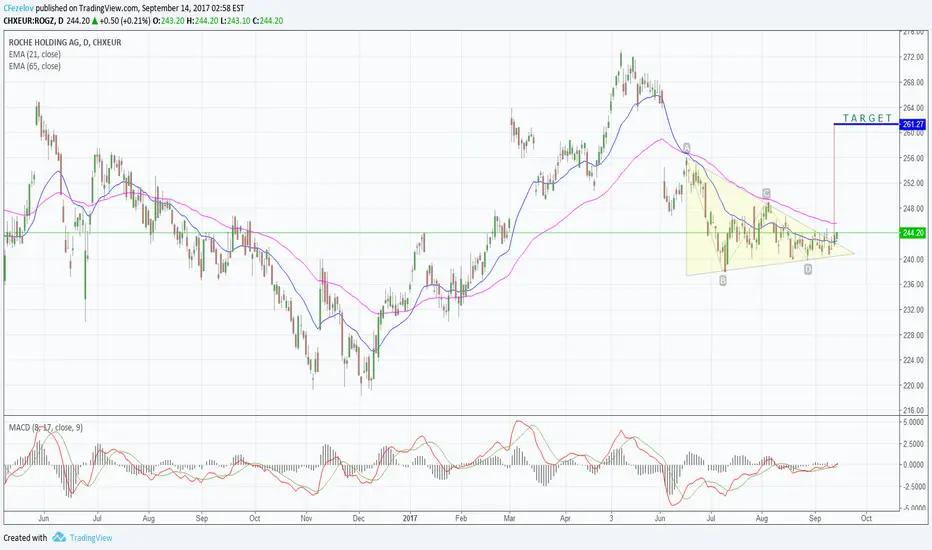
Task: Select triangle pattern point C marker
Action: pyautogui.click(x=766, y=193)
